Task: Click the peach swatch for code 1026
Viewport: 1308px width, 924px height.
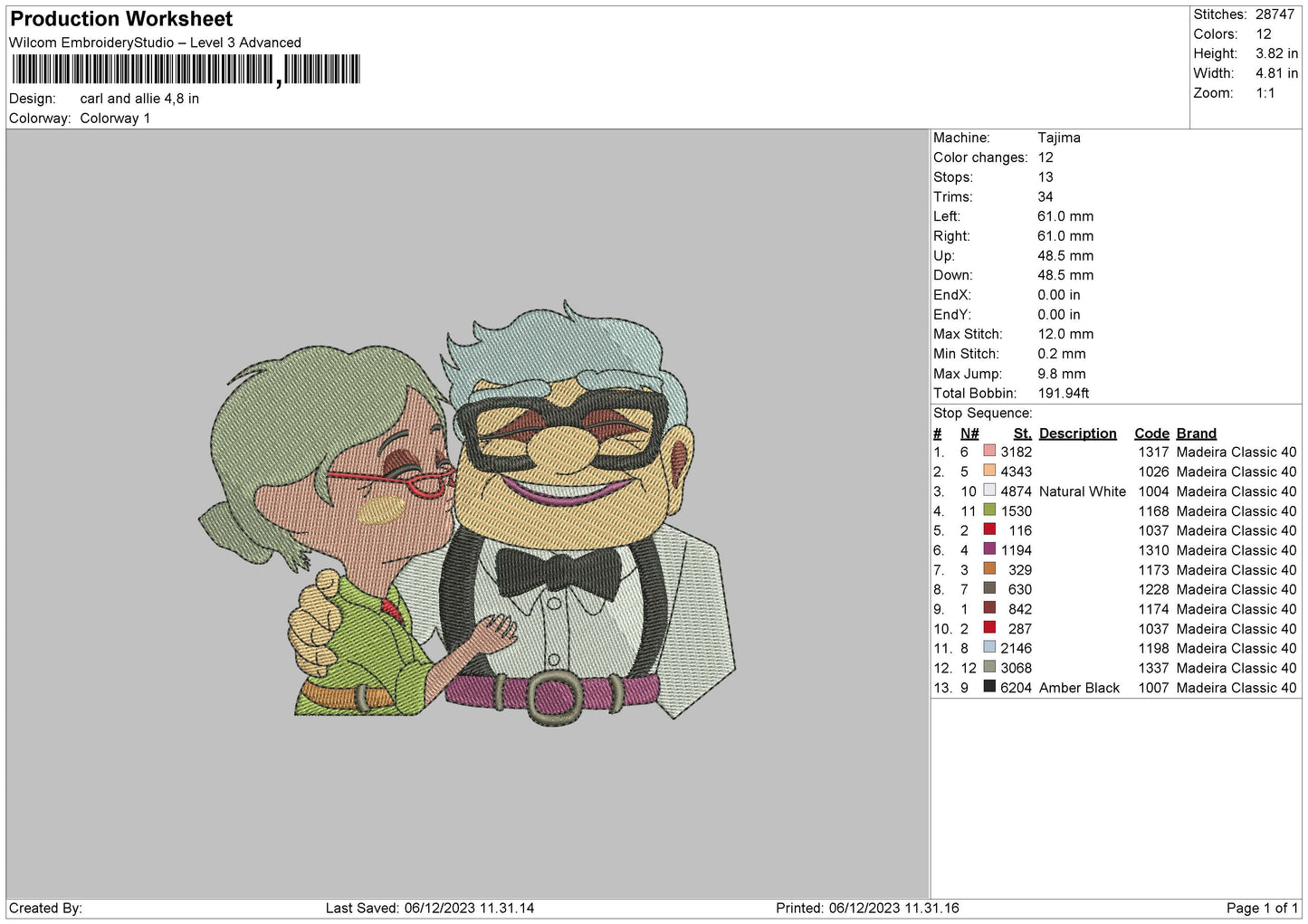Action: (x=989, y=472)
